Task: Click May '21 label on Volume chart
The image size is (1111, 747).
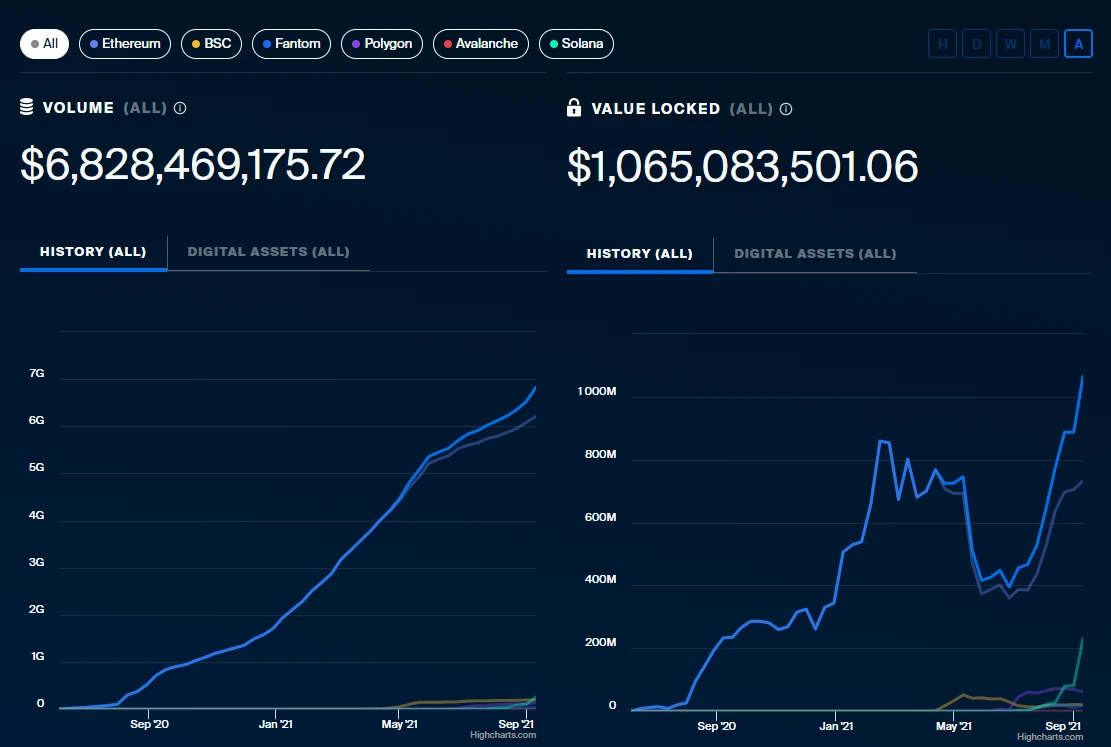Action: pyautogui.click(x=400, y=724)
